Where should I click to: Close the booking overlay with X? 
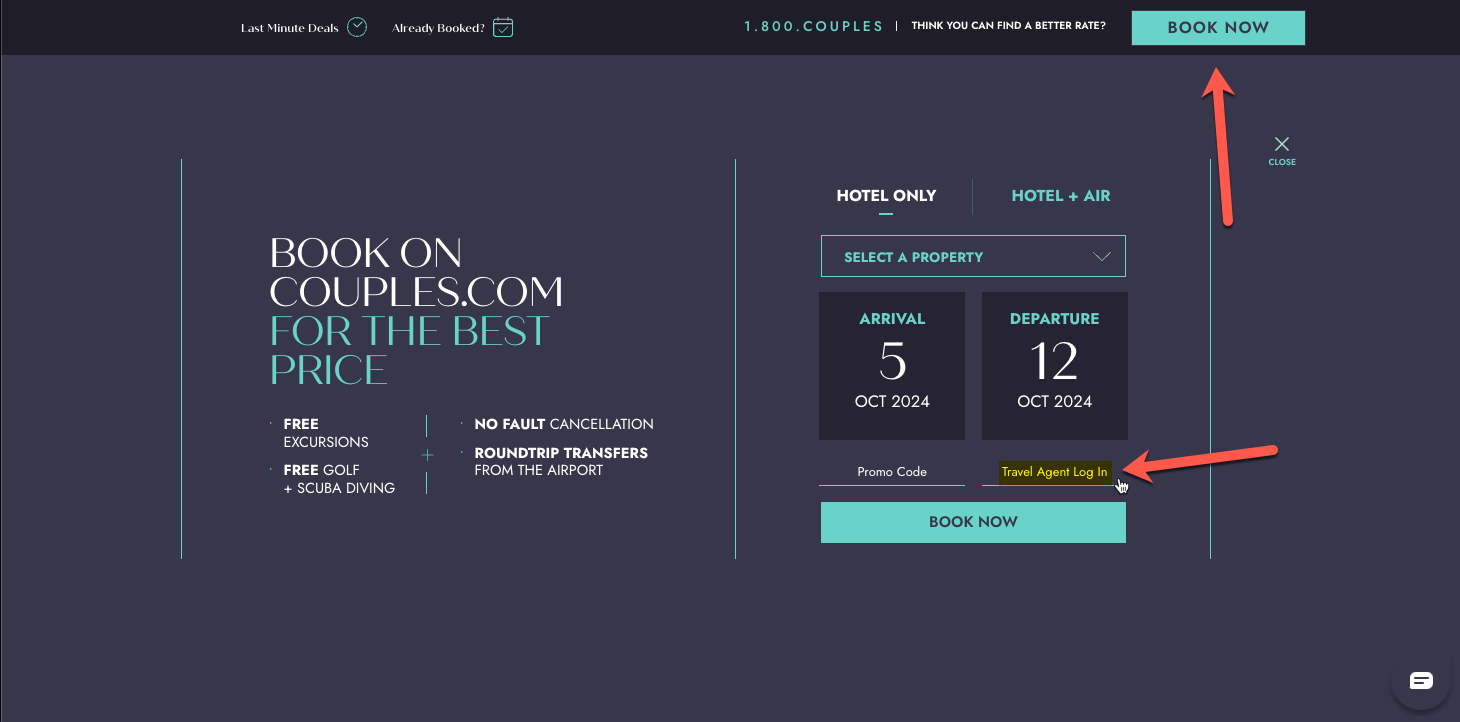1282,144
